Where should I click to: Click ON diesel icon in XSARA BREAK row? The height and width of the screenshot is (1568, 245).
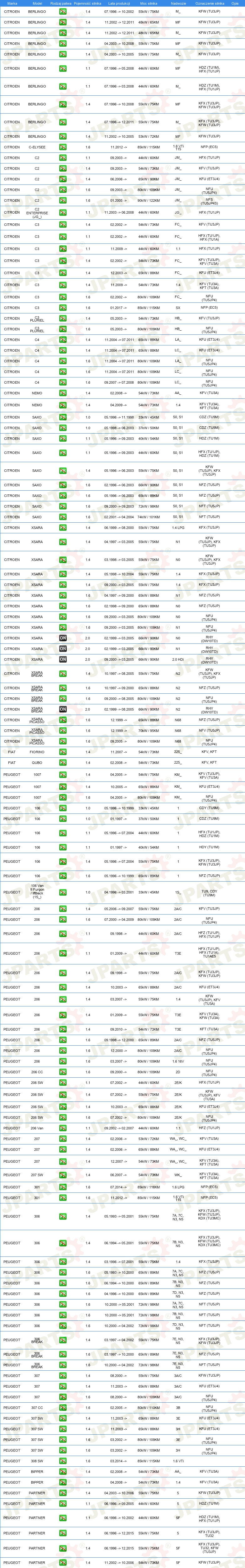[x=63, y=709]
